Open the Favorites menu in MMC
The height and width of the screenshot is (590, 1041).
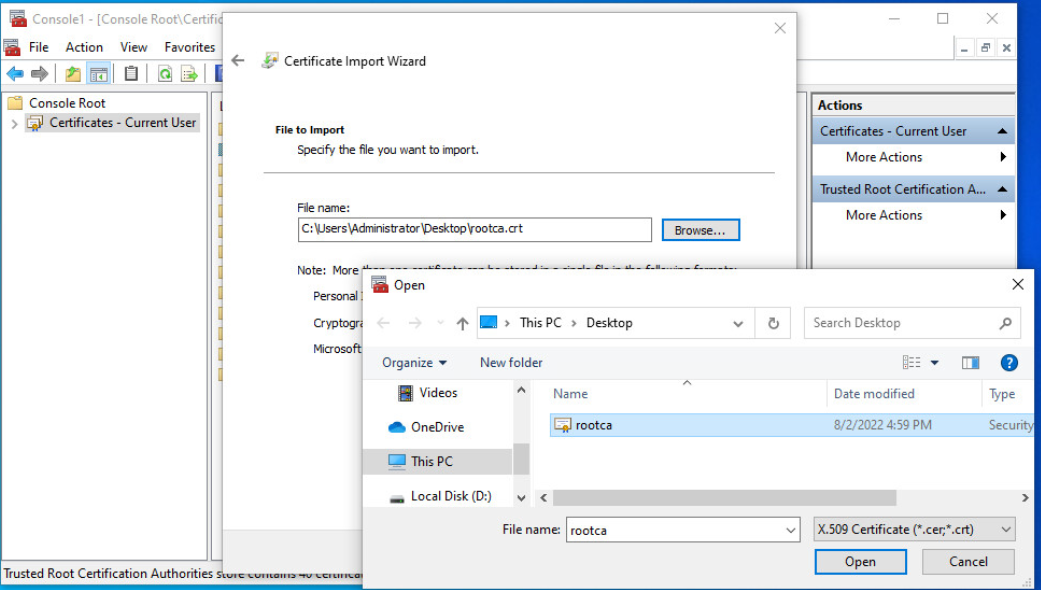pyautogui.click(x=190, y=47)
